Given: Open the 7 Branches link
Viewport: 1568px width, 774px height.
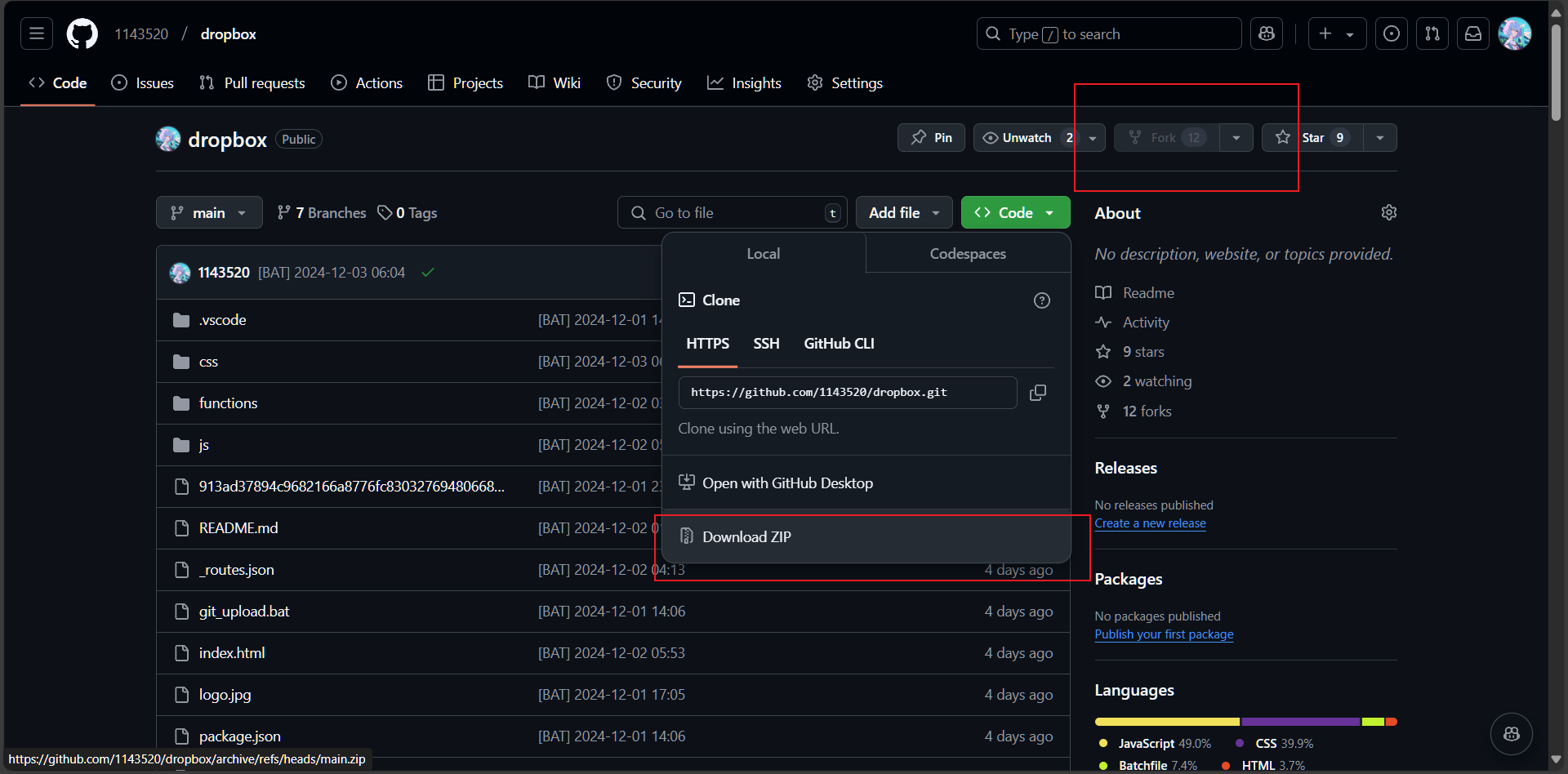Looking at the screenshot, I should 322,212.
